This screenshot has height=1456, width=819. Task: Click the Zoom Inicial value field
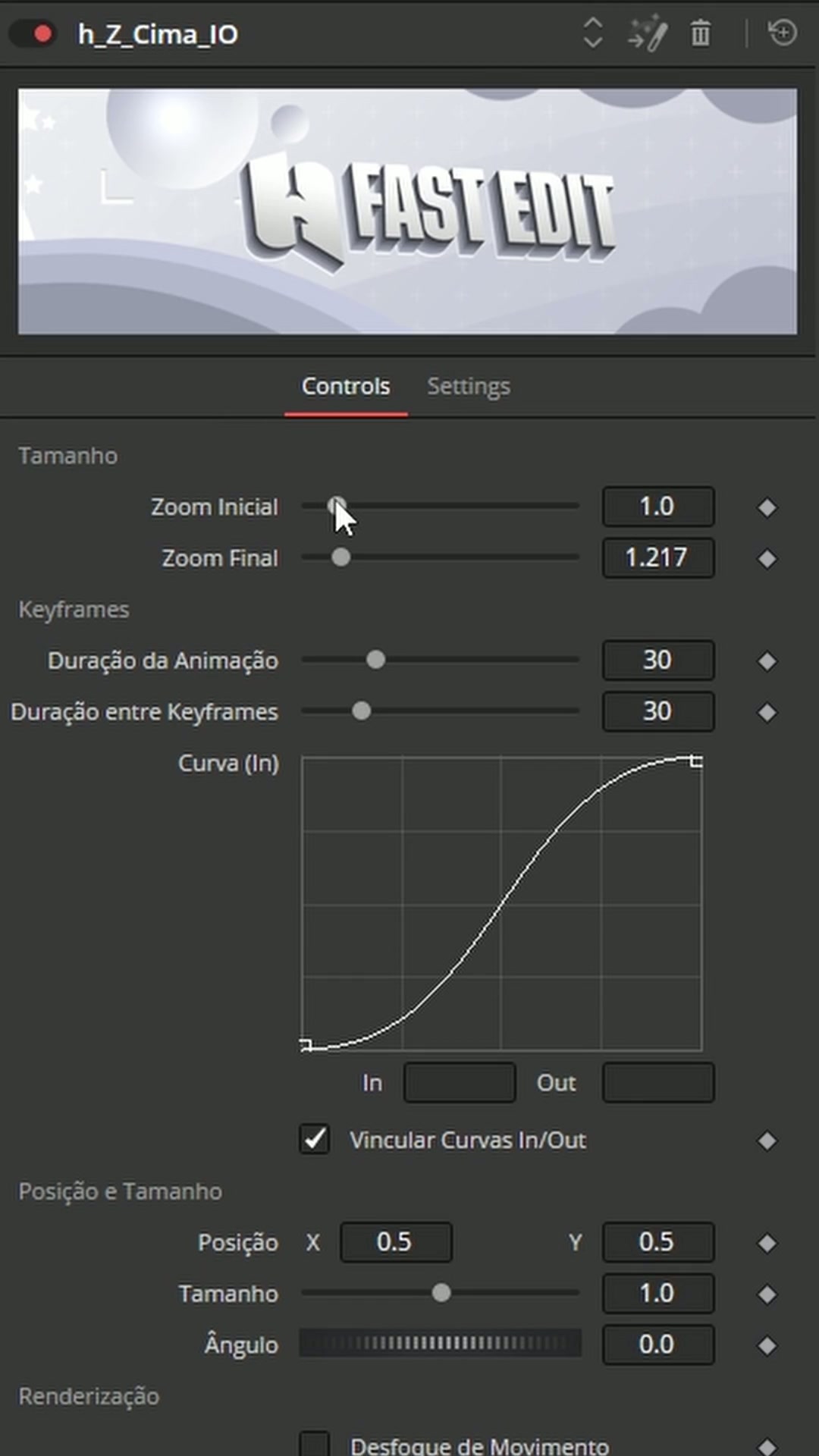pyautogui.click(x=658, y=507)
